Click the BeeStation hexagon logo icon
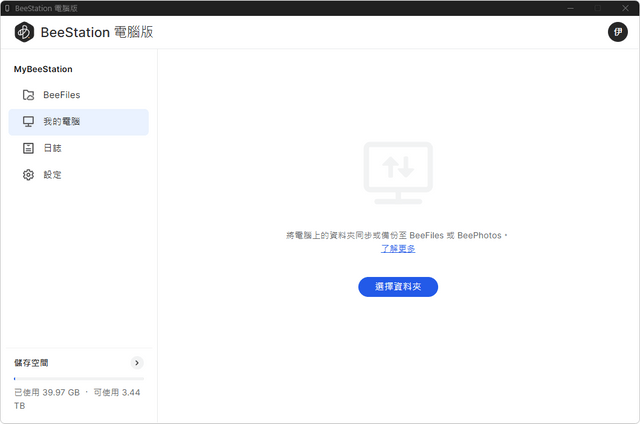The image size is (640, 424). click(x=24, y=32)
